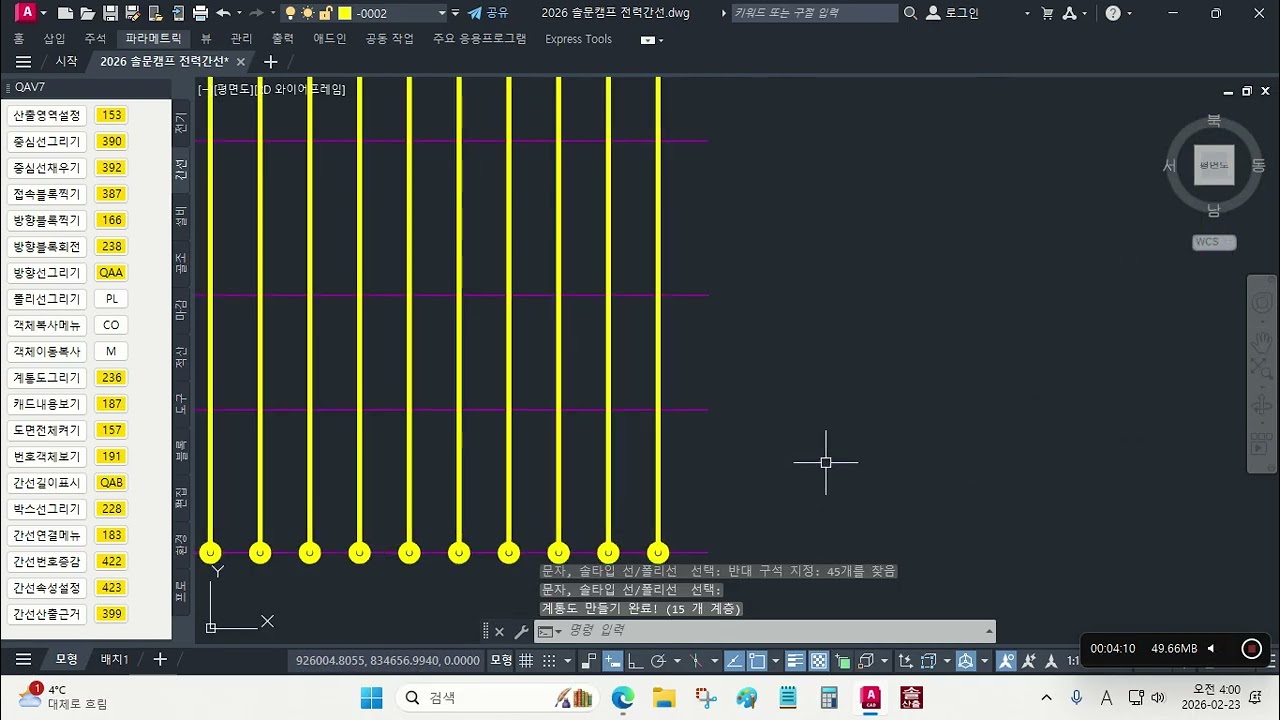Open the Express Tools ribbon tab
The width and height of the screenshot is (1280, 720).
coord(578,39)
